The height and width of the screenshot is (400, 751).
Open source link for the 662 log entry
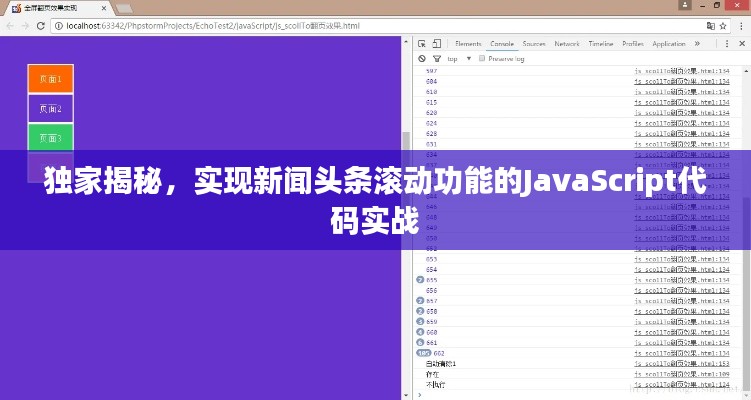point(681,353)
